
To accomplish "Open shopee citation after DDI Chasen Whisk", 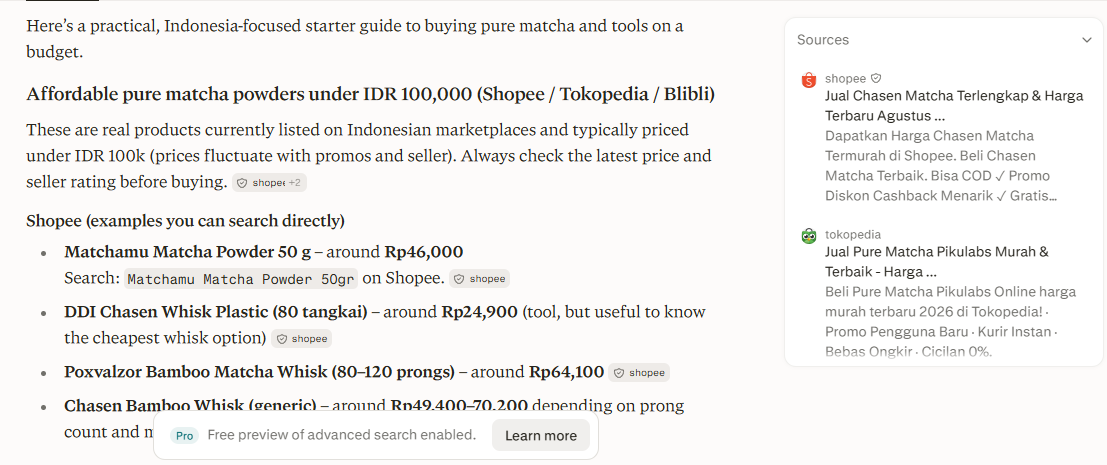I will [x=301, y=339].
